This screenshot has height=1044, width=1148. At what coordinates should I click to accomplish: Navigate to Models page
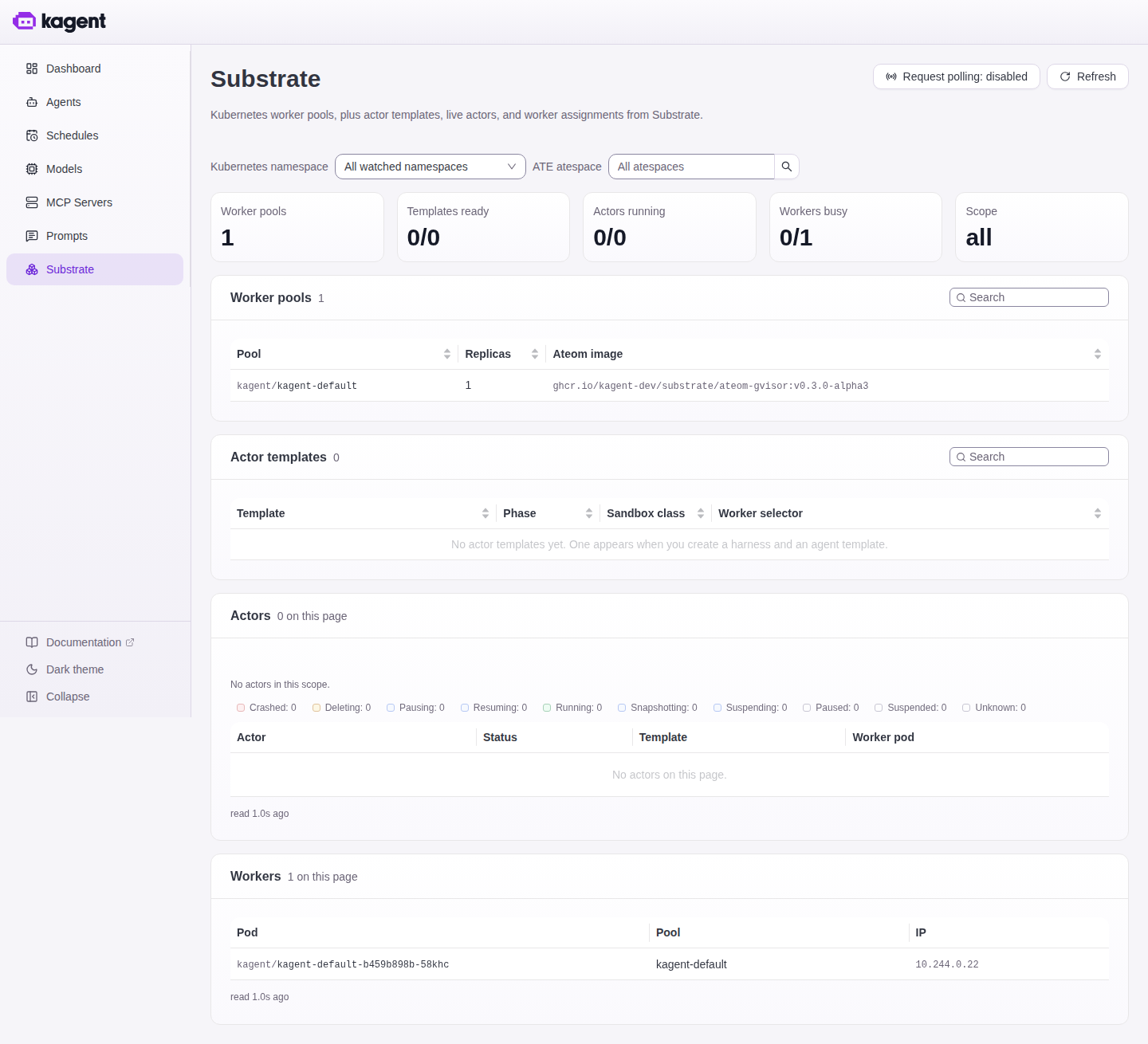(x=95, y=169)
